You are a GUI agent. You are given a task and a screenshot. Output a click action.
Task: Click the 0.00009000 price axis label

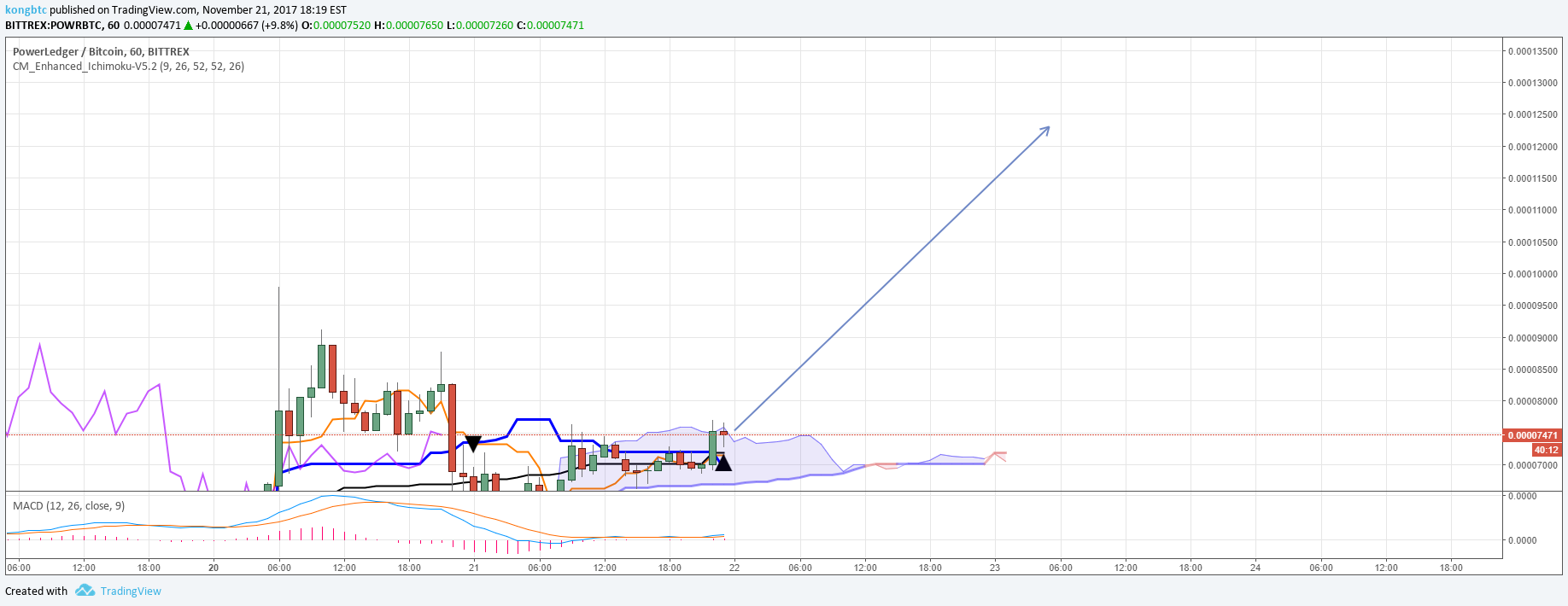(1532, 338)
